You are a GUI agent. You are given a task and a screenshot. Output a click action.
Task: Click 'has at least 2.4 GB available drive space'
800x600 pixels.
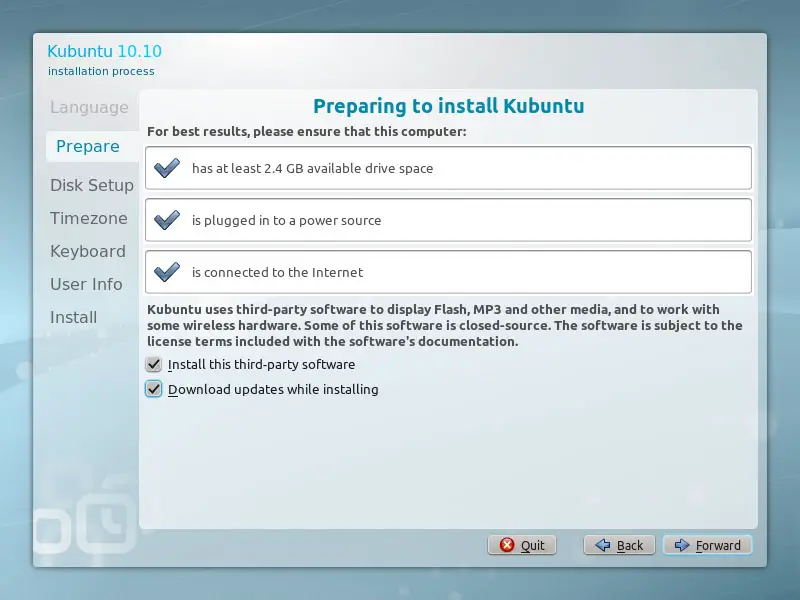coord(312,168)
